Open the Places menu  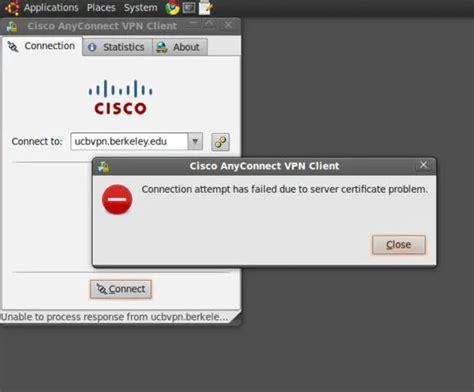point(101,7)
